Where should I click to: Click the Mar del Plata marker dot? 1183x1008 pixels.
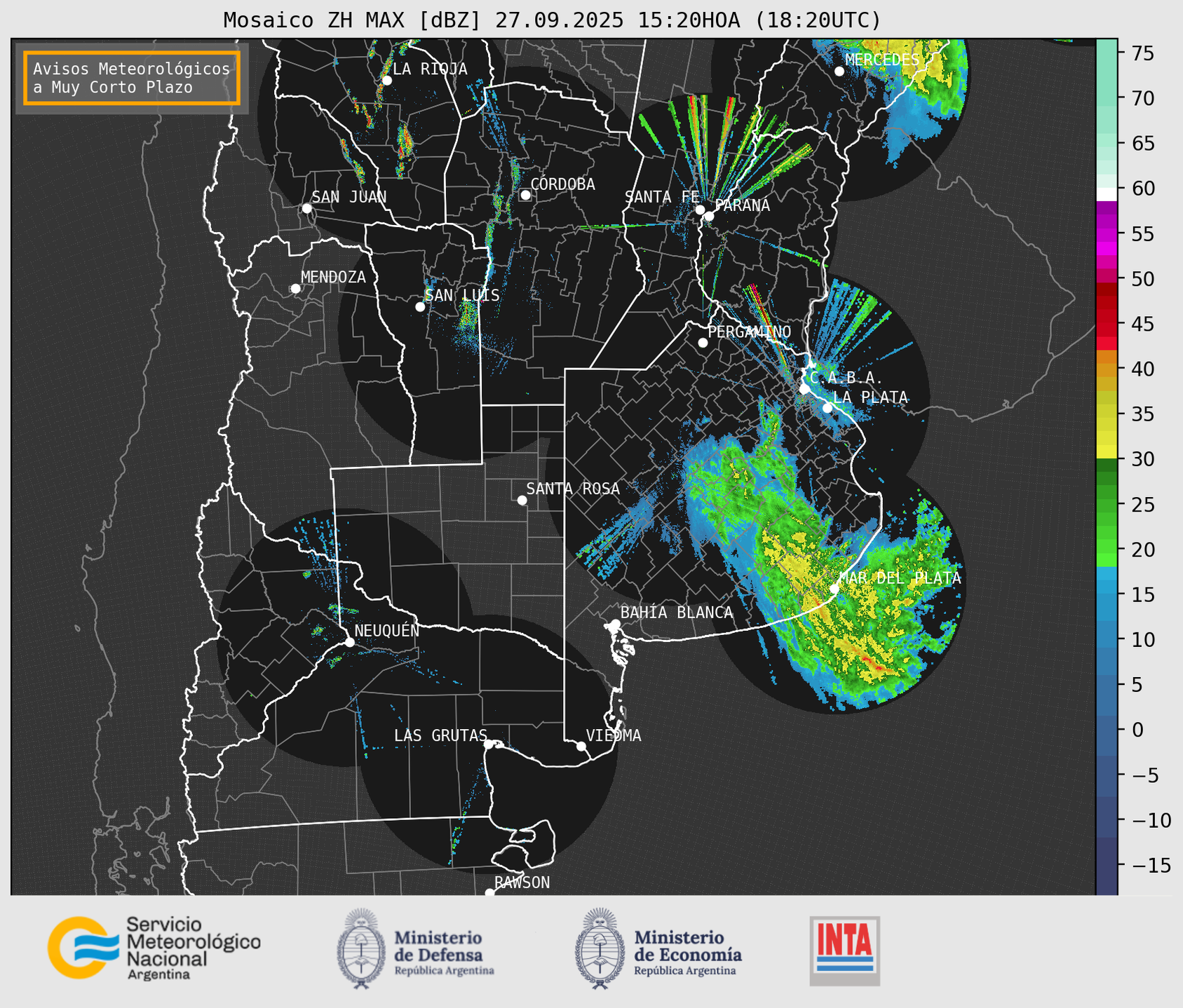834,589
